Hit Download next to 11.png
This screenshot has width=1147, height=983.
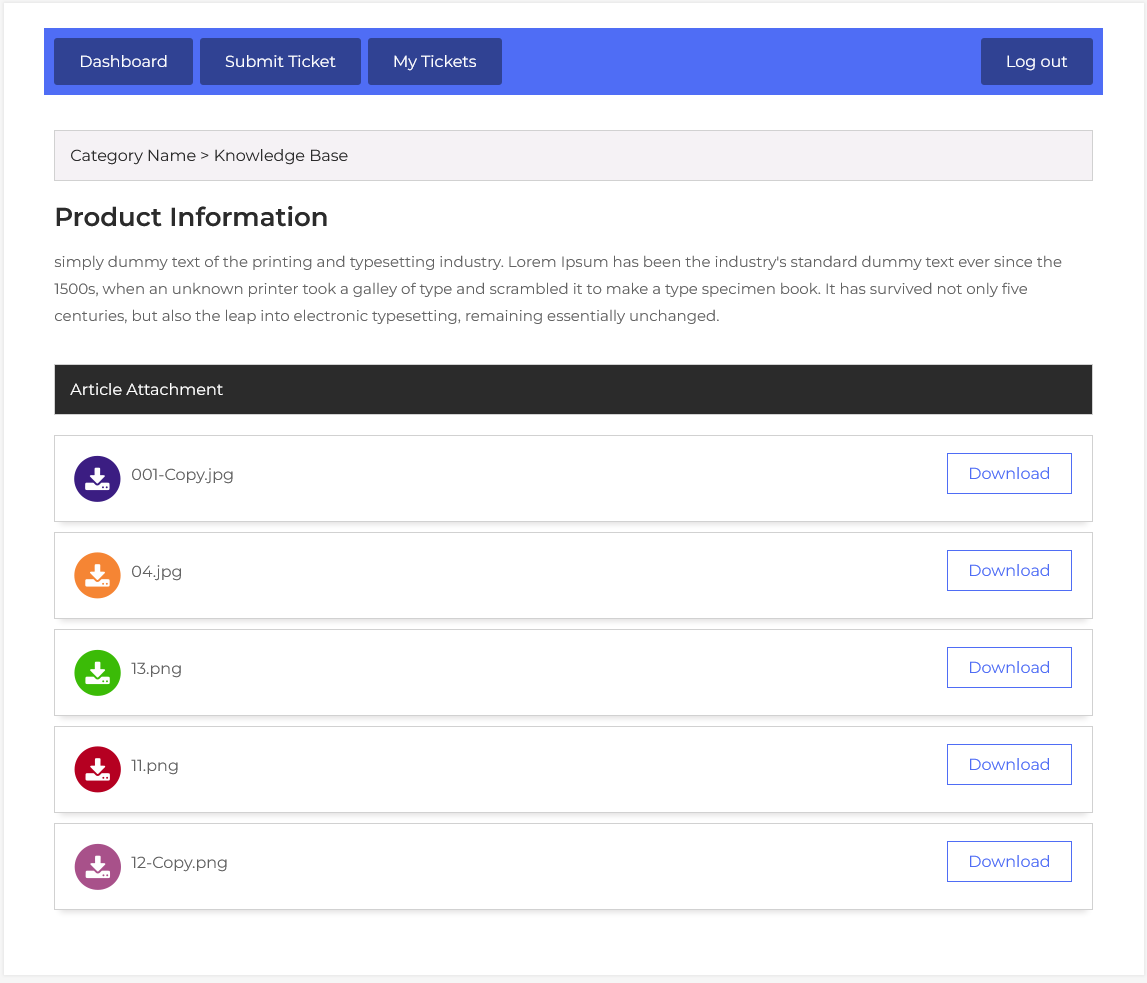coord(1008,765)
